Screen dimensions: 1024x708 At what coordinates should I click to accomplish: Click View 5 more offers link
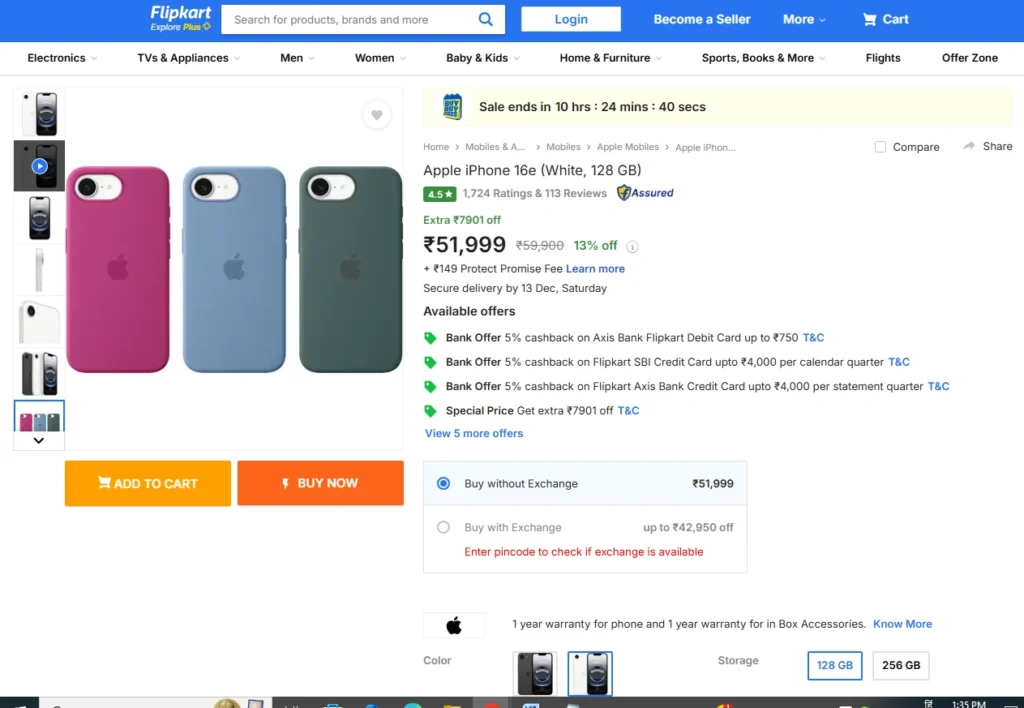tap(474, 433)
